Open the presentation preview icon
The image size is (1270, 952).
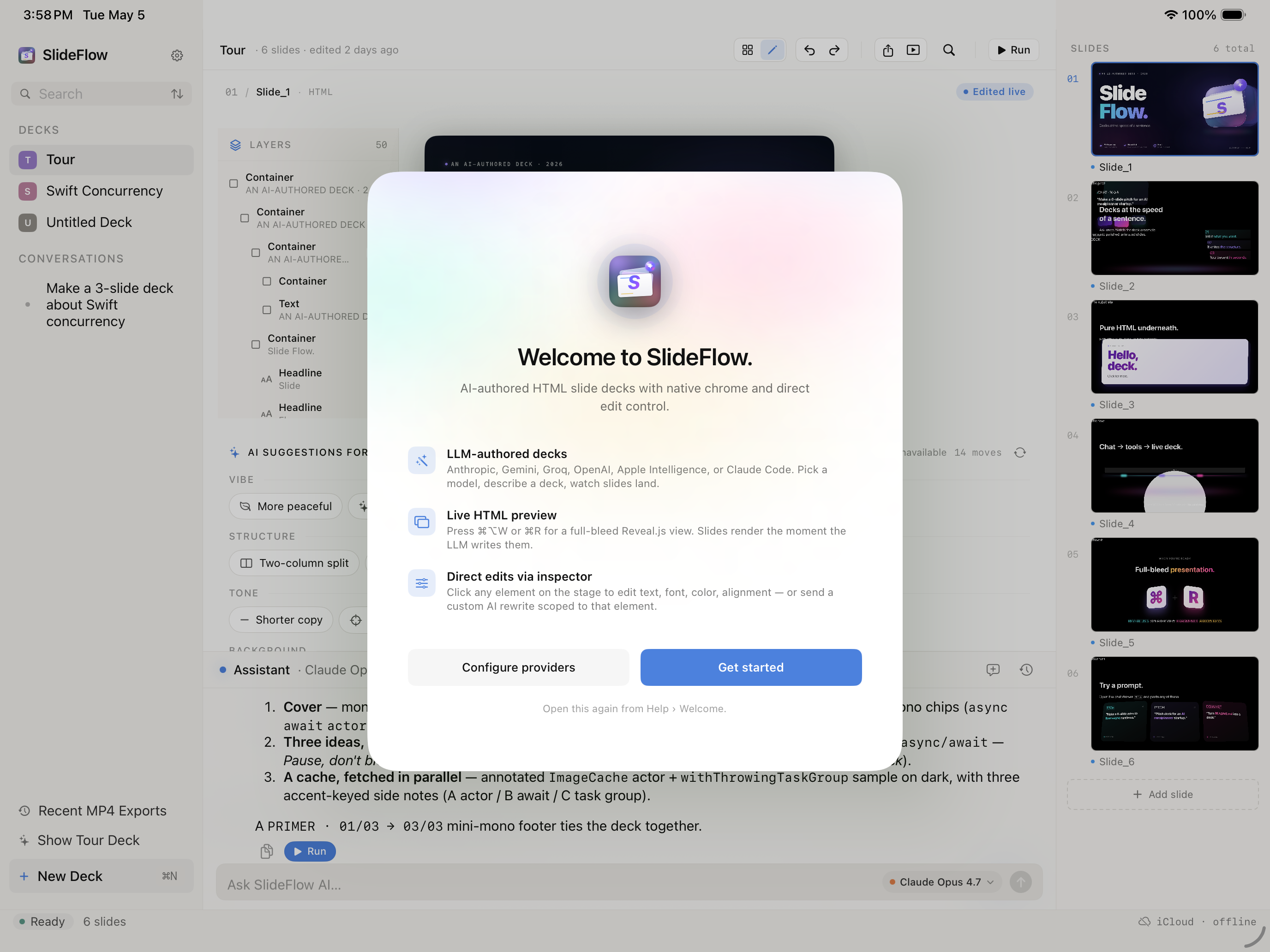(x=913, y=50)
